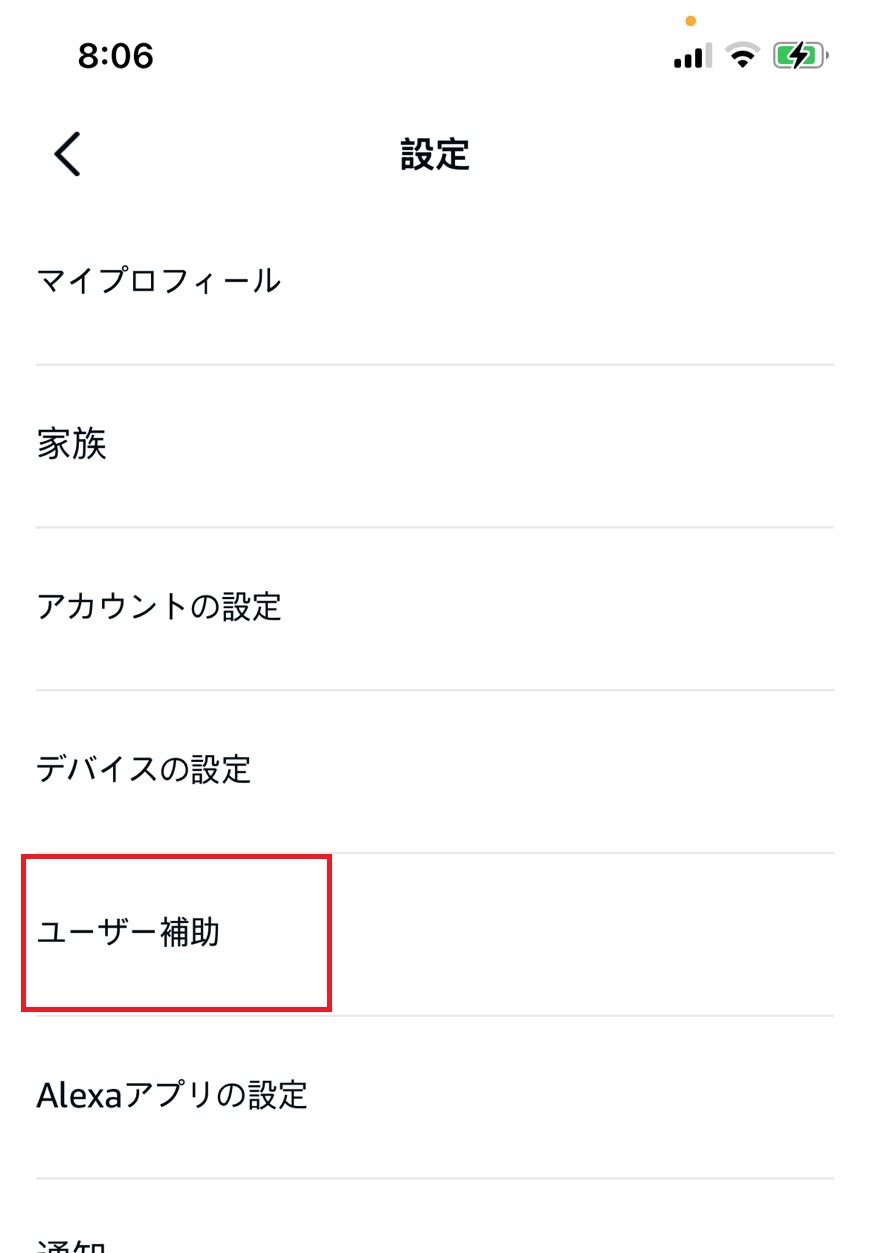Viewport: 870px width, 1253px height.
Task: Select アカウントの設定
Action: tap(160, 607)
